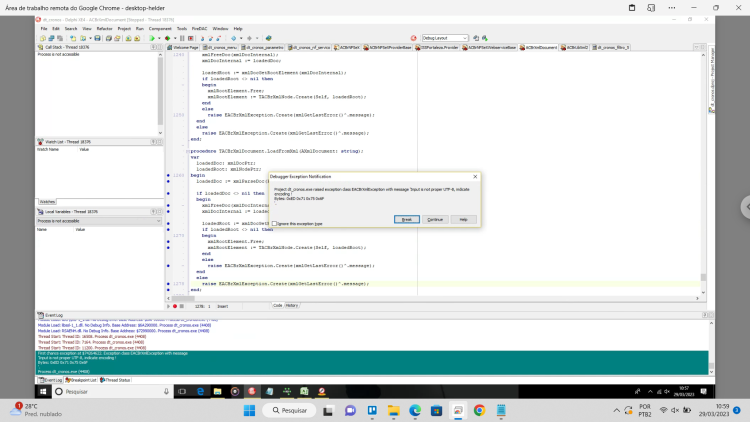Open the File Explorer on host taskbar
Viewport: 750px width, 422px height.
tap(394, 411)
